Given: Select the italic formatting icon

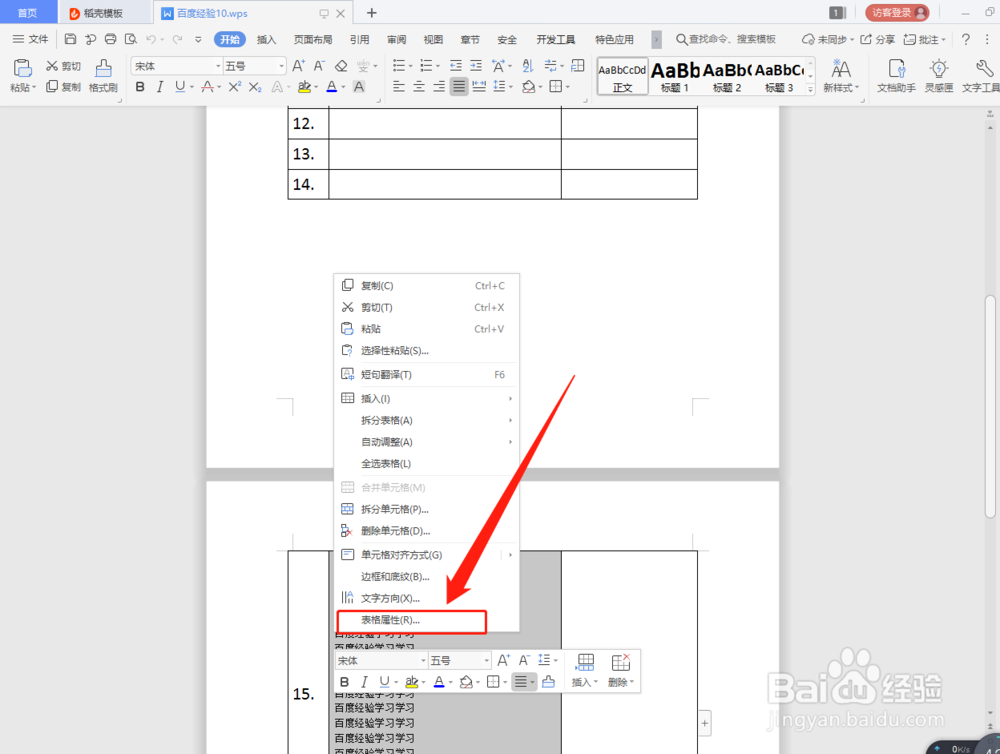Looking at the screenshot, I should pyautogui.click(x=160, y=87).
